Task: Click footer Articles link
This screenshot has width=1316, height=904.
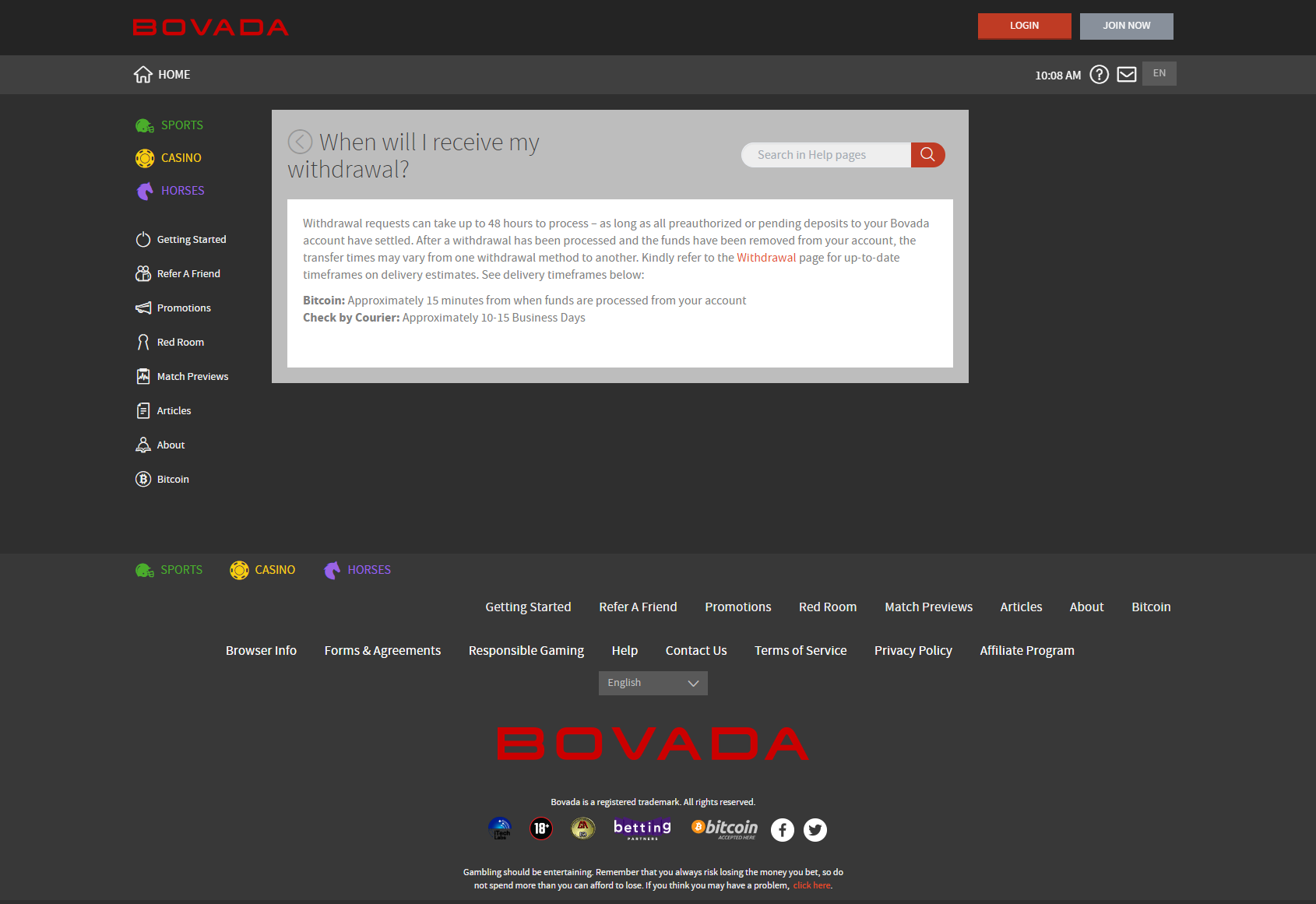Action: coord(1022,607)
